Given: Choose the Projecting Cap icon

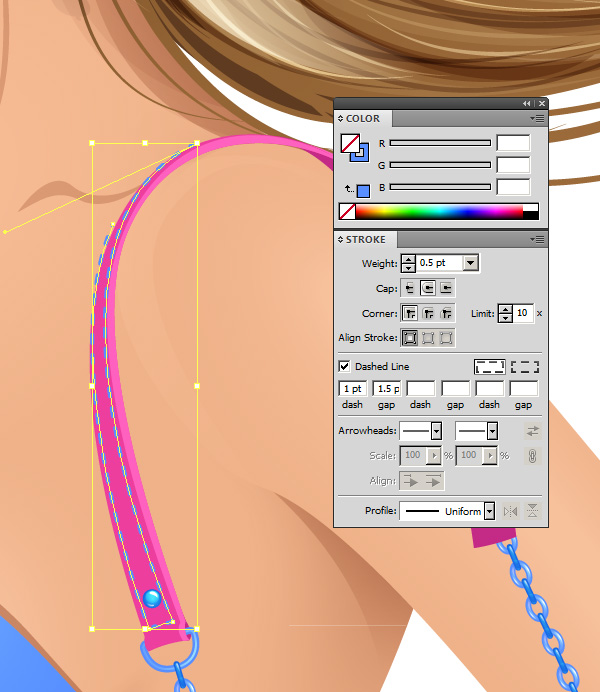Looking at the screenshot, I should [446, 288].
